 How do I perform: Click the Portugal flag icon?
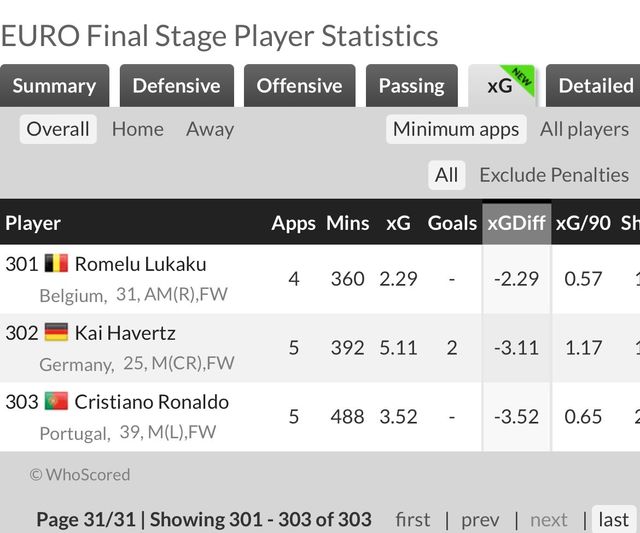(x=56, y=402)
